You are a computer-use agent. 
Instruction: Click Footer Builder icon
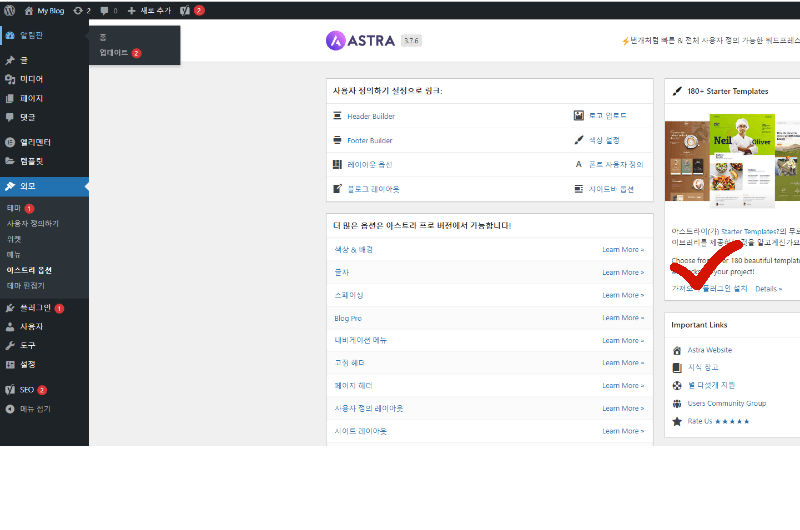point(337,140)
